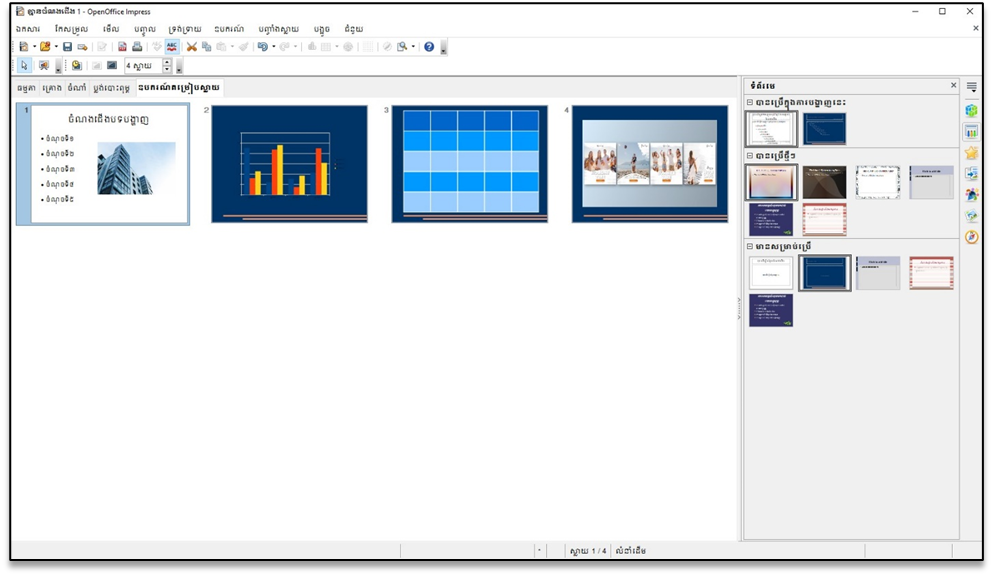
Task: Click the Rehearse Timings icon
Action: 76,66
